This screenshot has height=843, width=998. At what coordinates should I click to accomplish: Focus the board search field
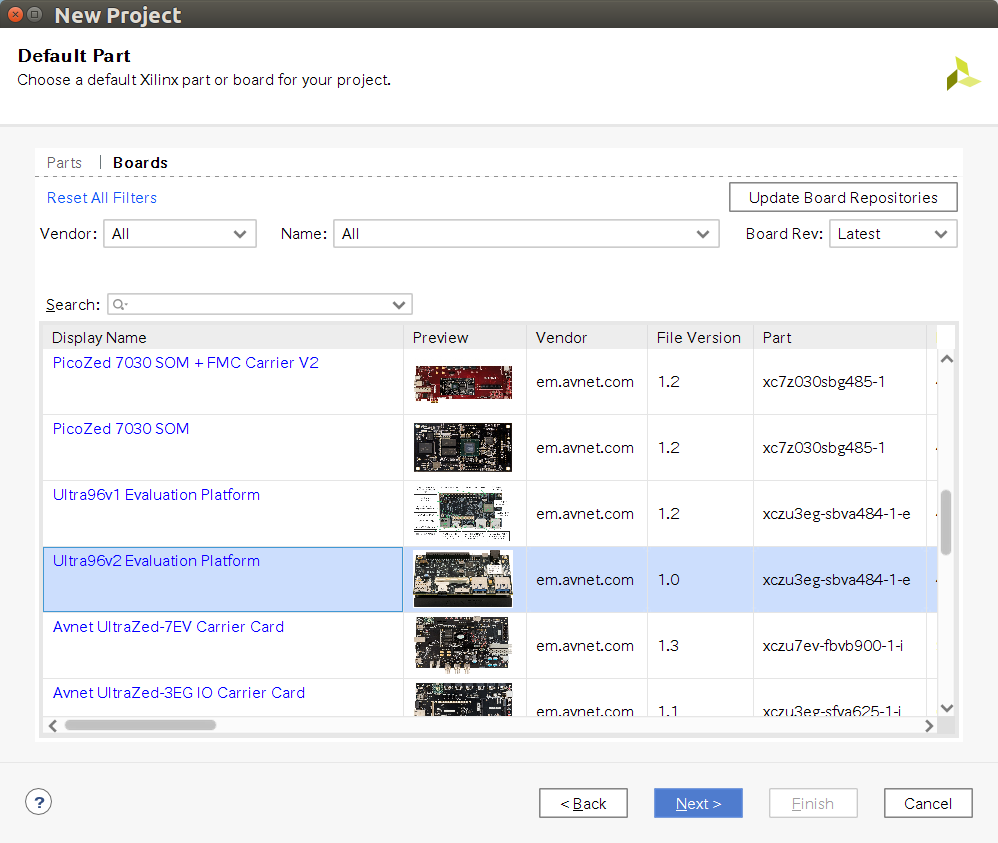click(260, 304)
